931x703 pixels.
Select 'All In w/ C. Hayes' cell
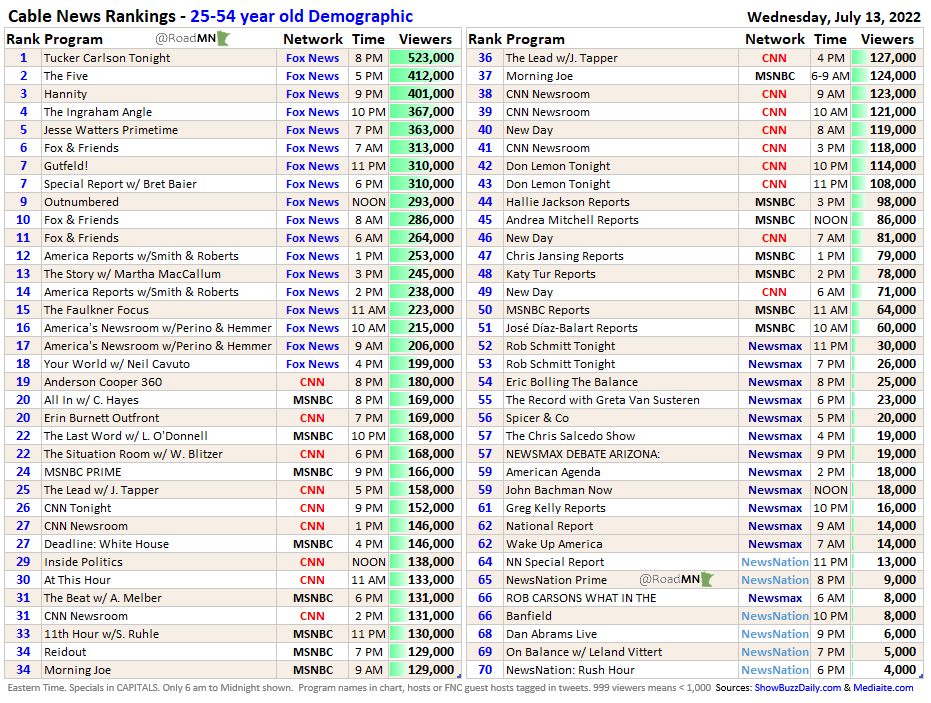point(159,400)
